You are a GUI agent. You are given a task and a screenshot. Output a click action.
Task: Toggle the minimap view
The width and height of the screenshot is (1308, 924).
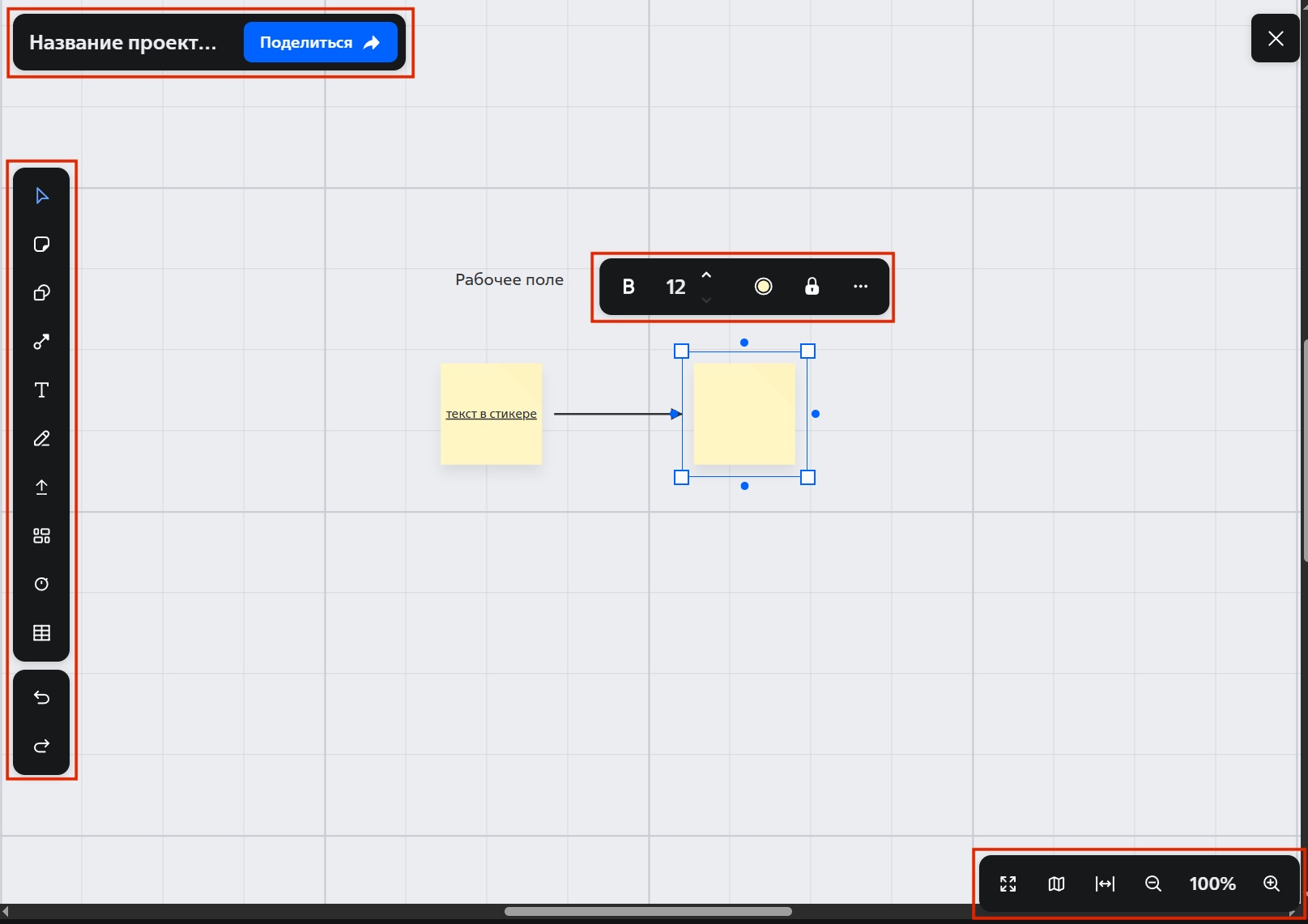[1056, 884]
